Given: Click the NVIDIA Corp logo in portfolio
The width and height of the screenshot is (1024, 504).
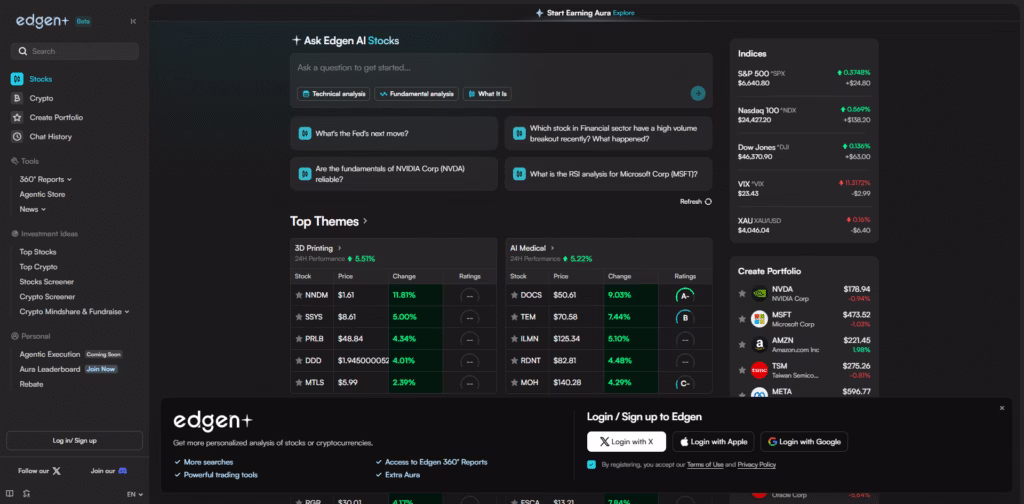Looking at the screenshot, I should tap(759, 293).
